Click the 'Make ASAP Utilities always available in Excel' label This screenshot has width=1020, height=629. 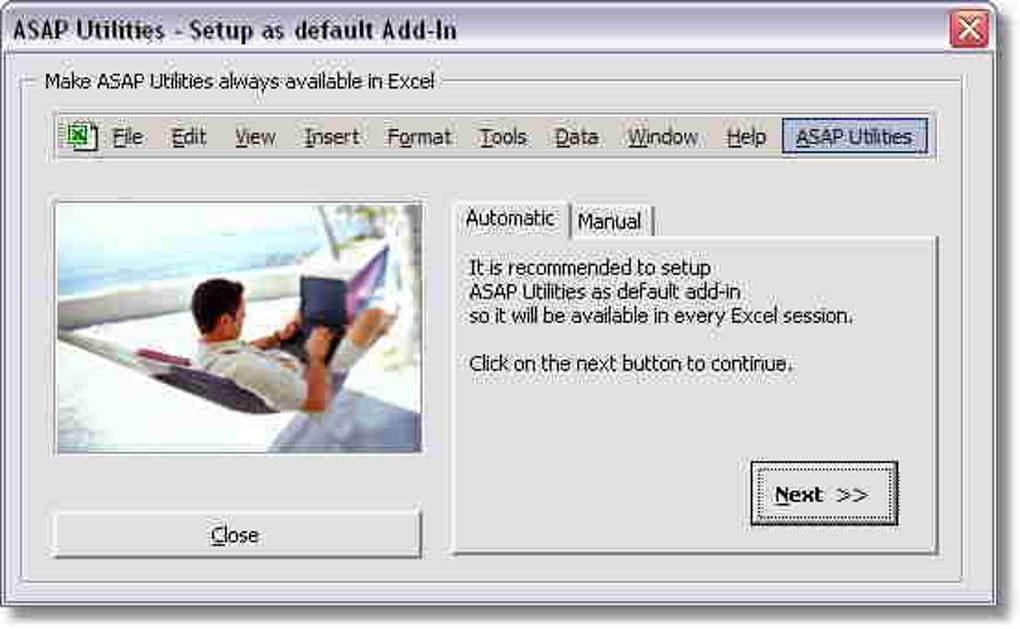[x=239, y=82]
